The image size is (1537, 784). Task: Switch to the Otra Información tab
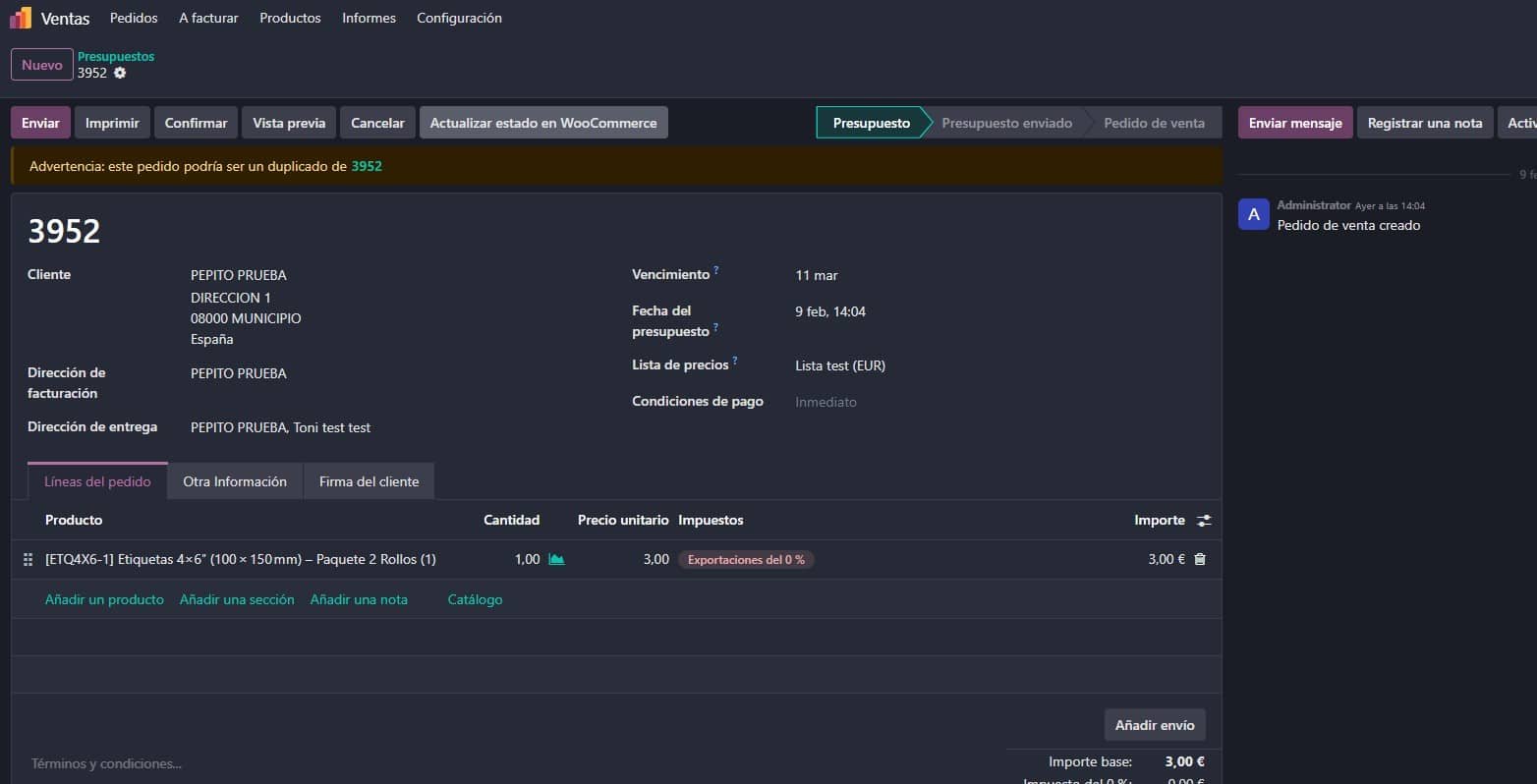235,481
